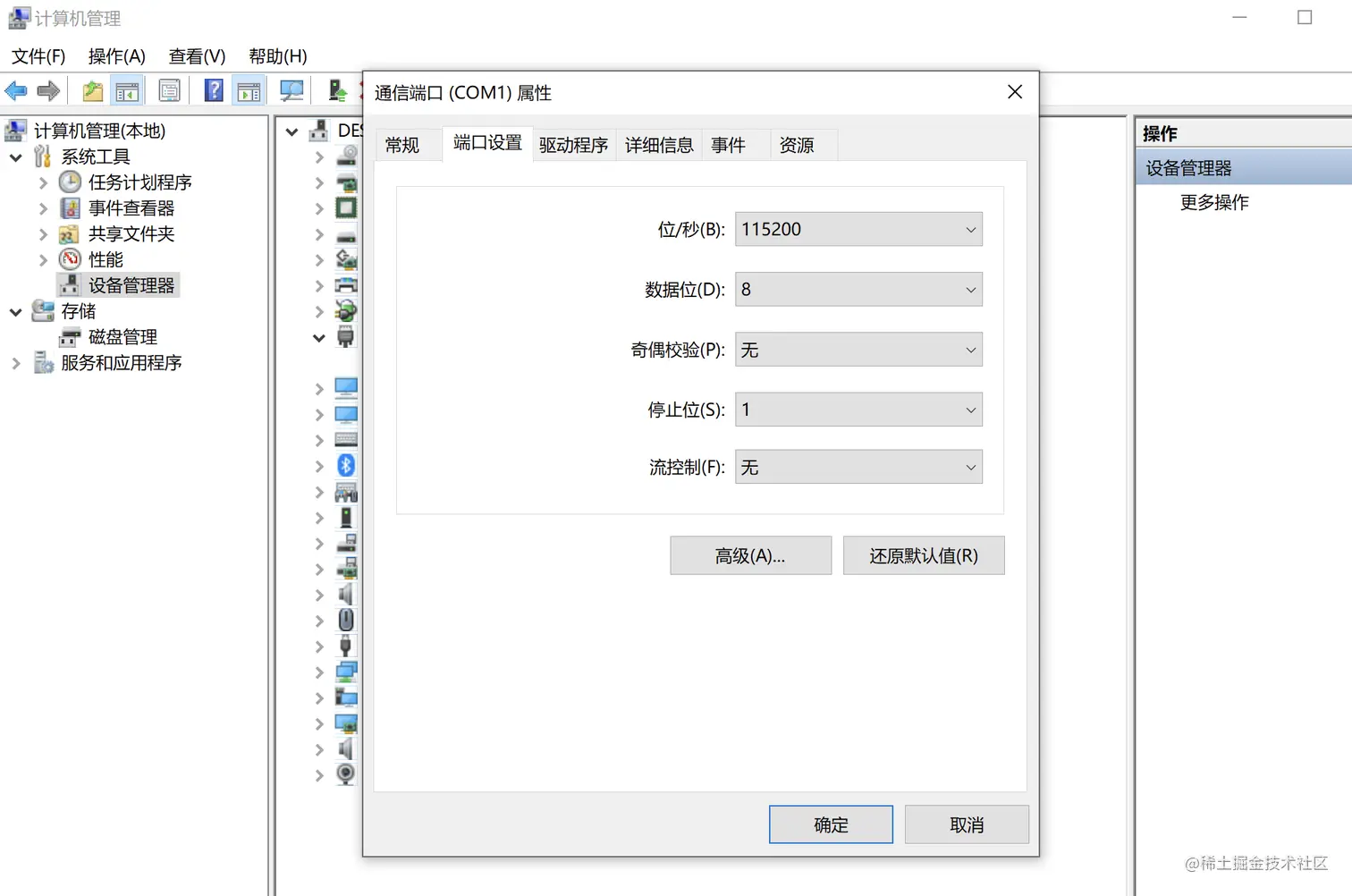Select the two networked monitors adapter icon

(x=346, y=672)
